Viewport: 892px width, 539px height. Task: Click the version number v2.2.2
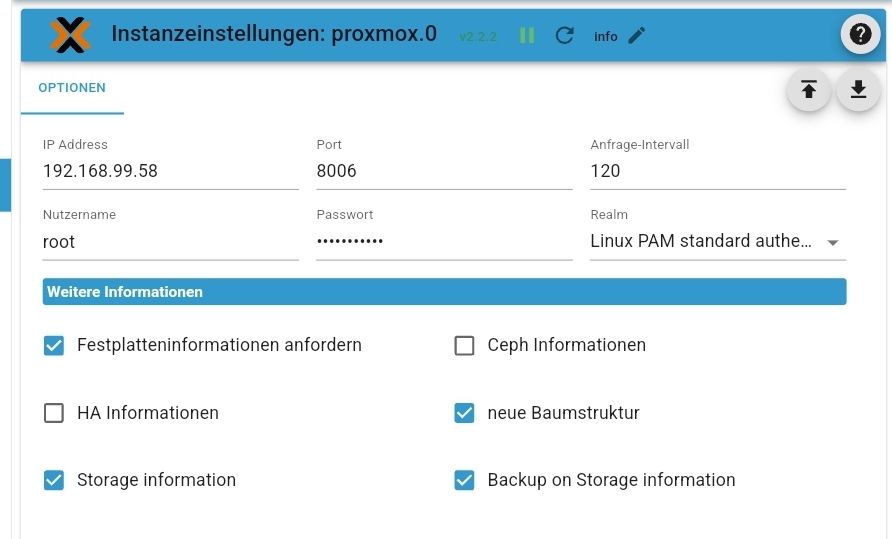coord(478,37)
